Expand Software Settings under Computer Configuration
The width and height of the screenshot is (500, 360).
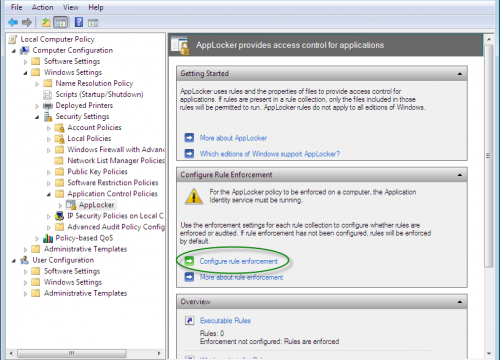coord(26,62)
